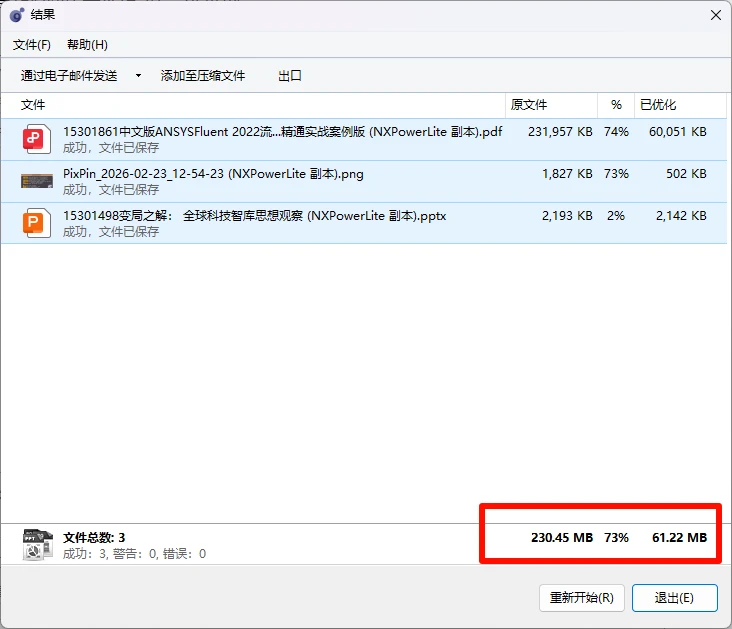Click the 2,142 KB optimized value
The image size is (732, 629).
point(681,216)
